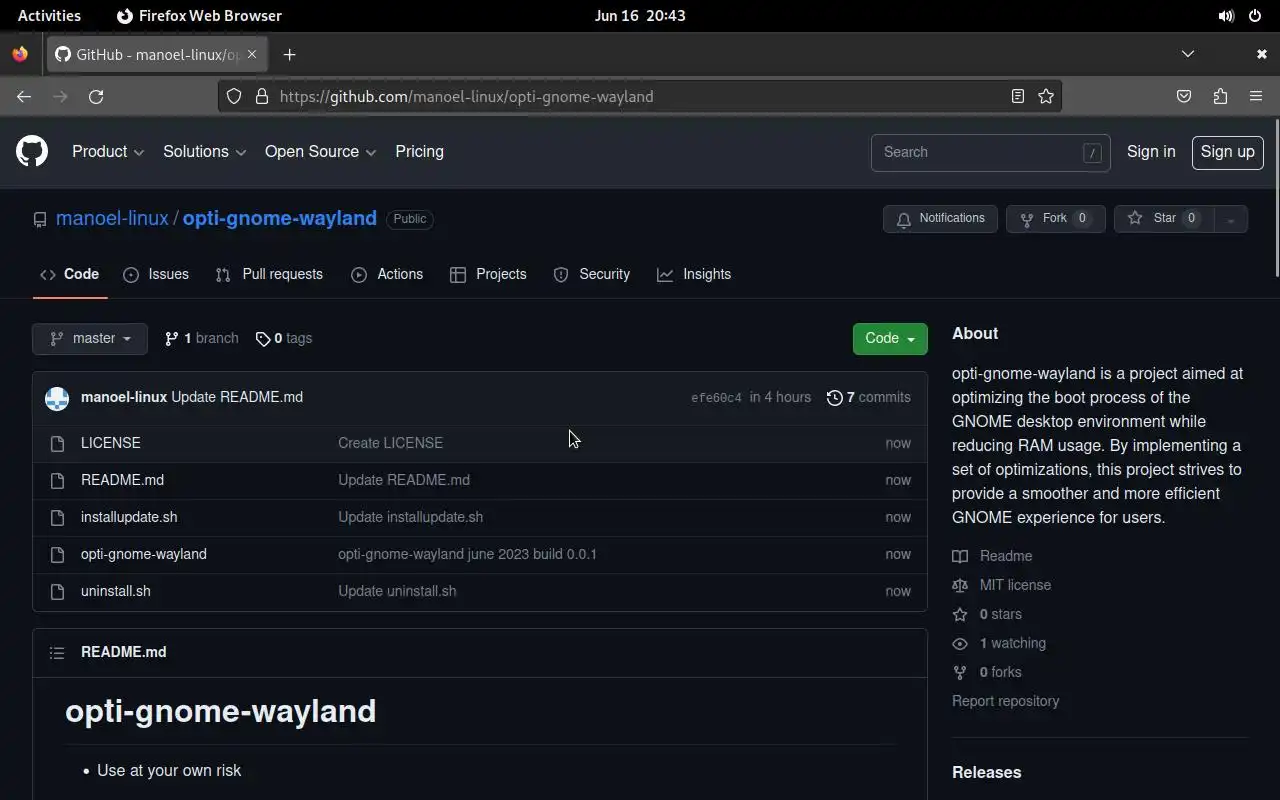Click the file icon beside LICENSE
The height and width of the screenshot is (800, 1280).
pos(58,443)
